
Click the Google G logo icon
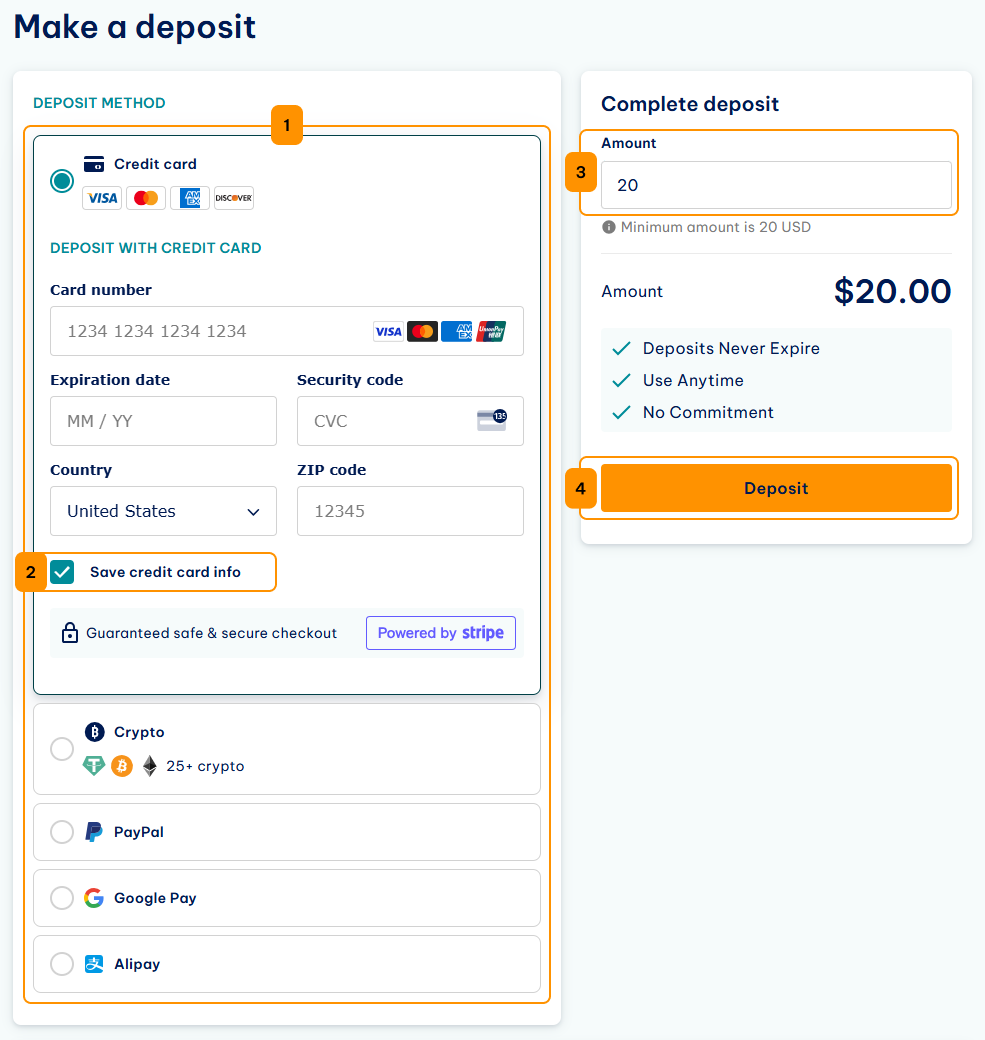(94, 898)
